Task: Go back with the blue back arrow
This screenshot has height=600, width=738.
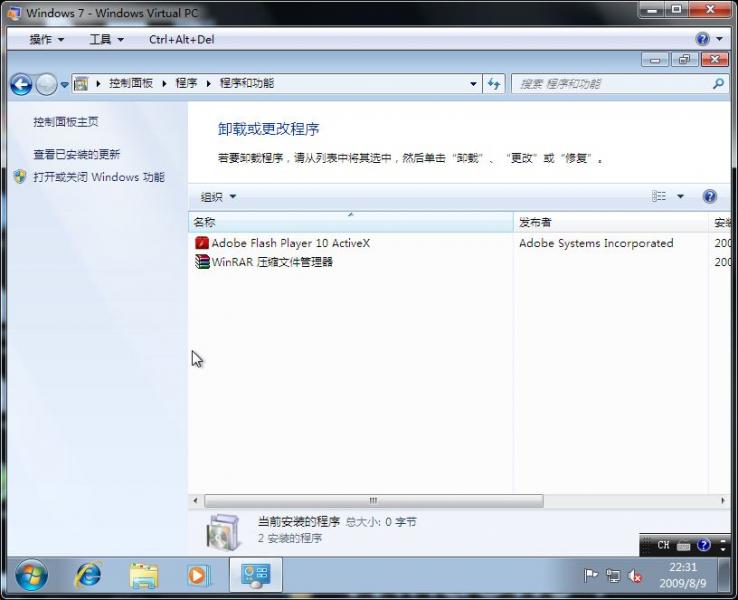Action: coord(21,85)
